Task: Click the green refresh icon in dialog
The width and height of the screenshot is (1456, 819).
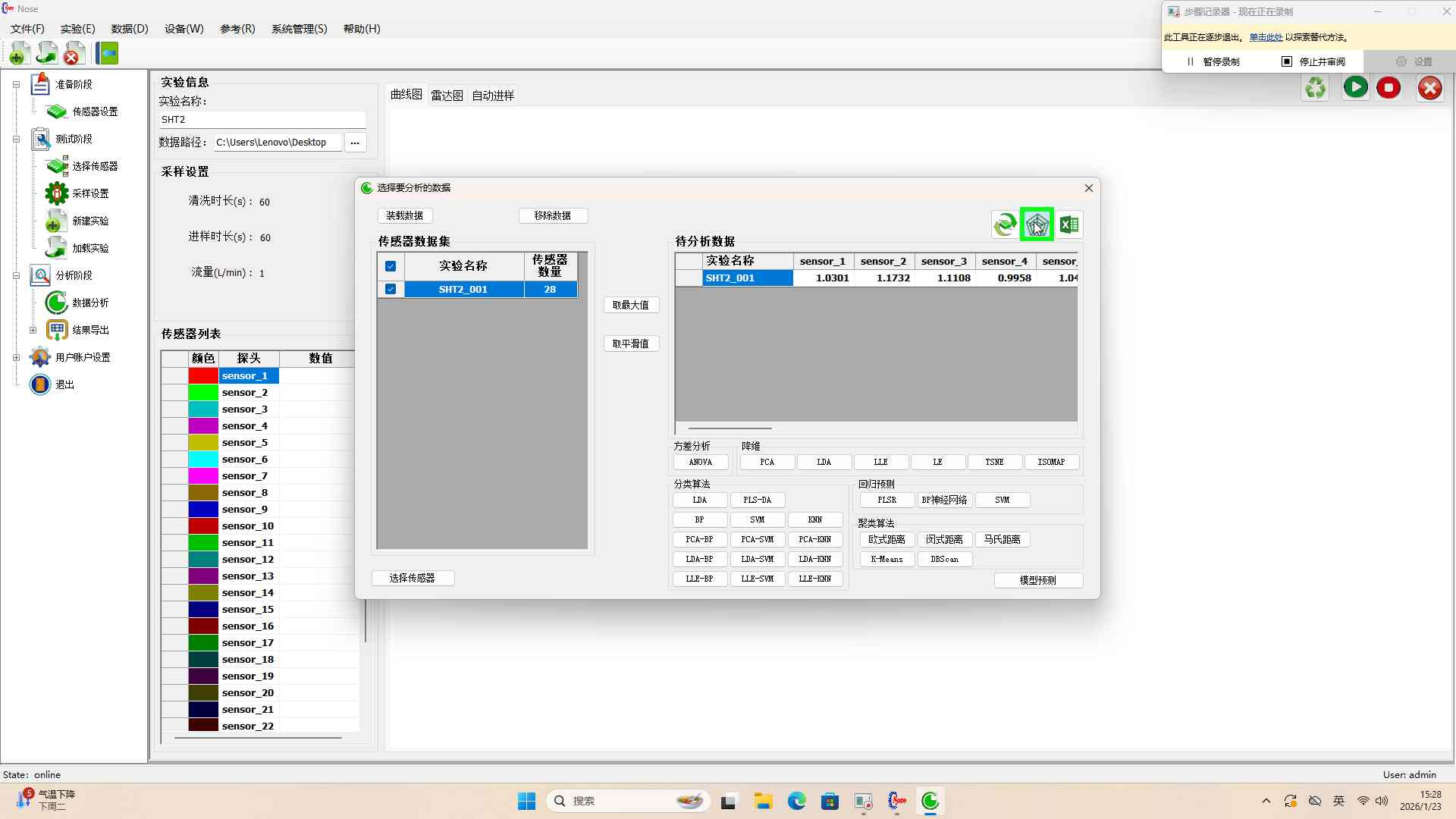Action: coord(1005,224)
